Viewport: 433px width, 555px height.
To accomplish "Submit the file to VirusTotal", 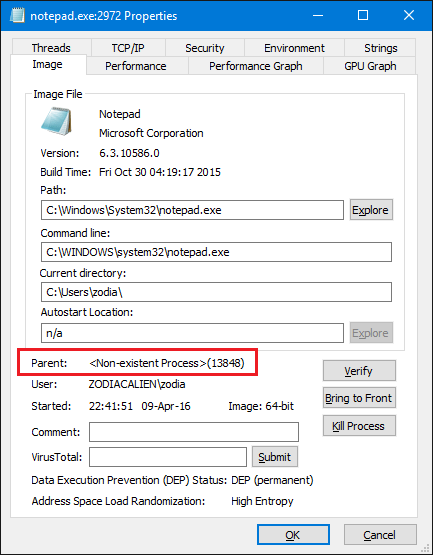I will [x=275, y=457].
